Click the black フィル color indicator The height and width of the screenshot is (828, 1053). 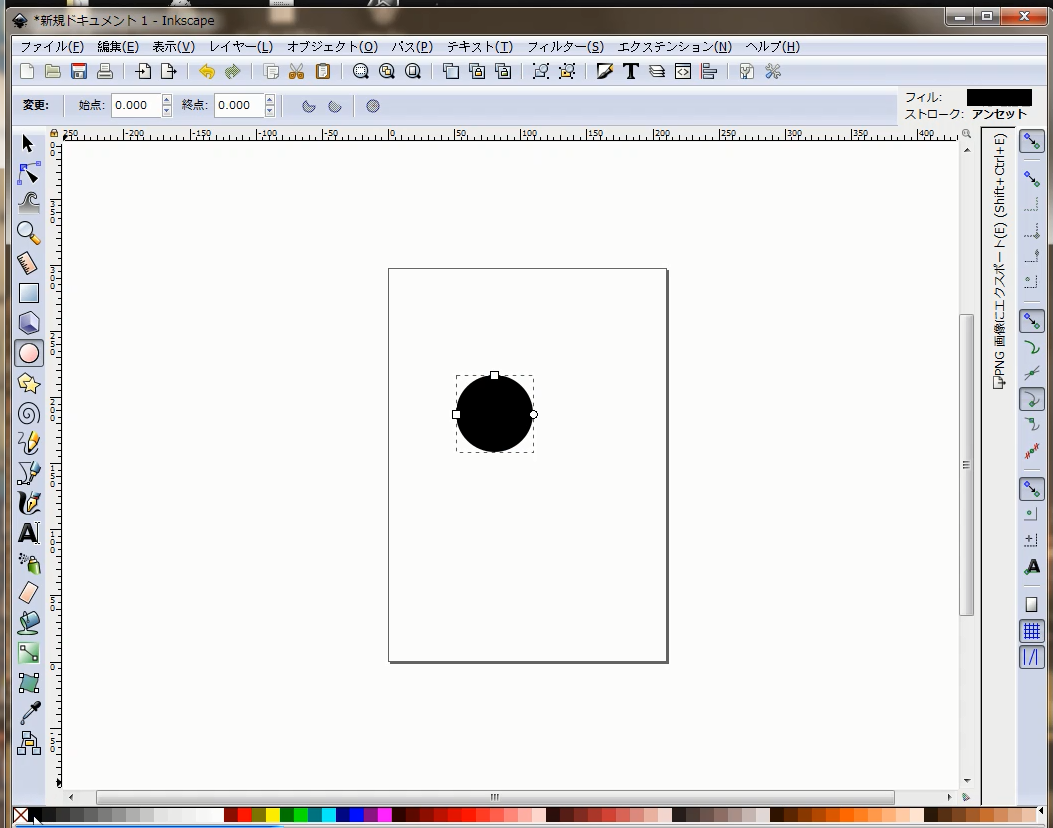(998, 97)
